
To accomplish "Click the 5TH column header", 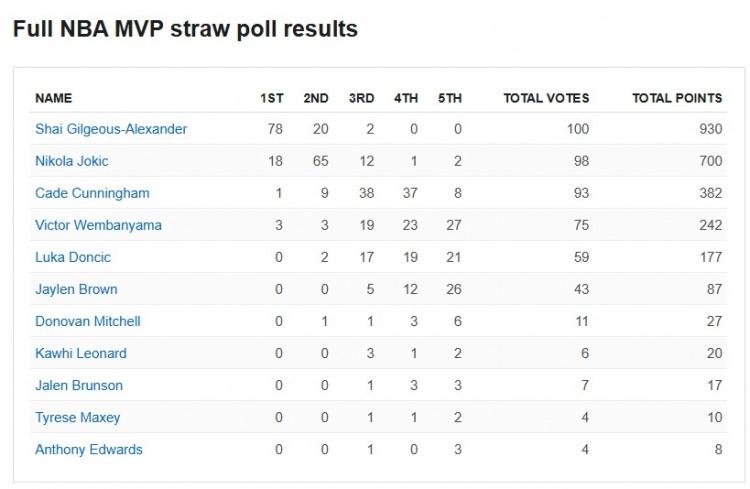I will click(450, 98).
